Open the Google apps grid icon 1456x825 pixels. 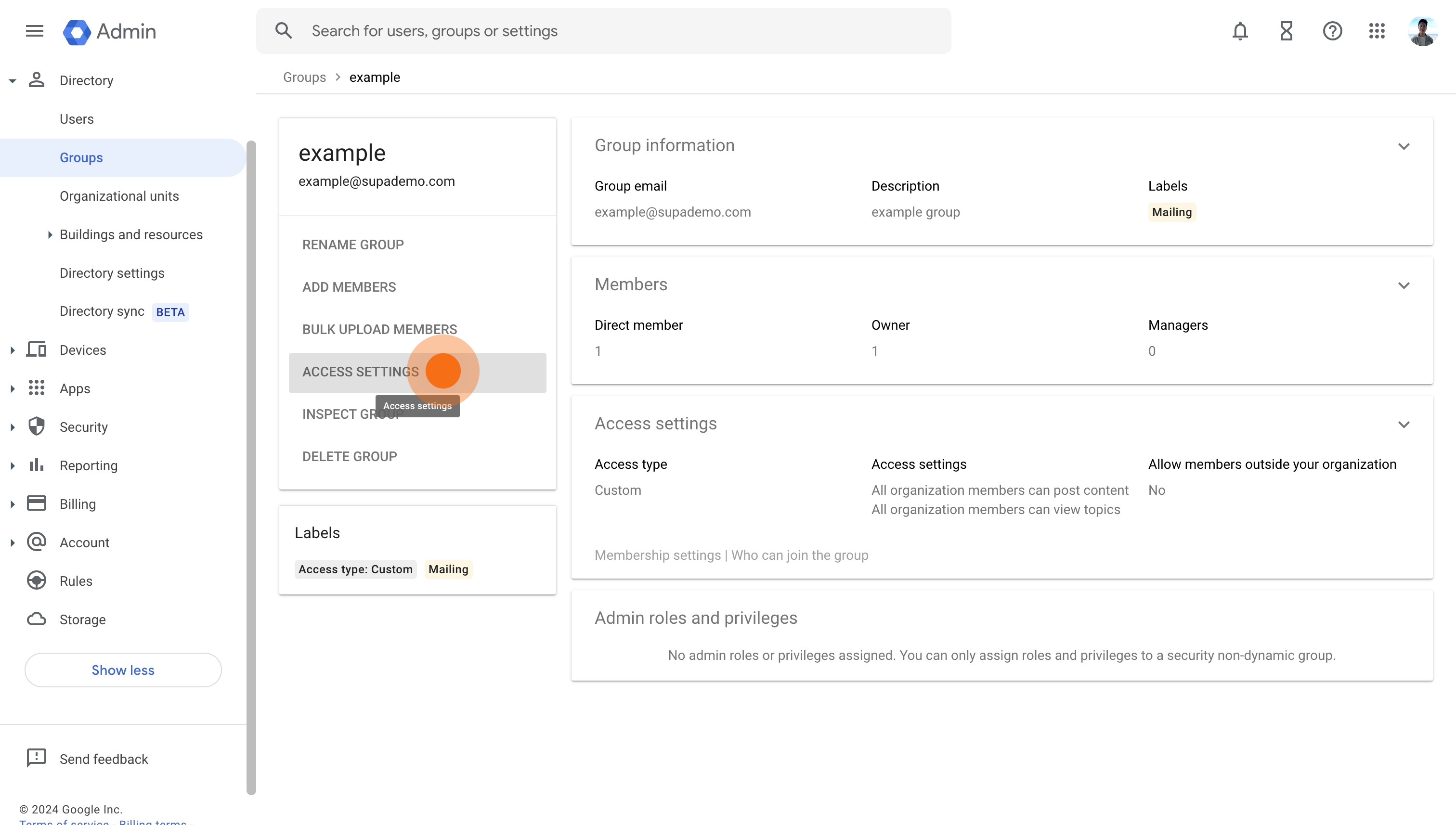(x=1377, y=31)
